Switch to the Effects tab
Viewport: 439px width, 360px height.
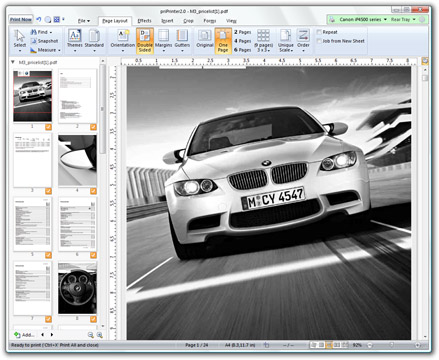tap(144, 21)
